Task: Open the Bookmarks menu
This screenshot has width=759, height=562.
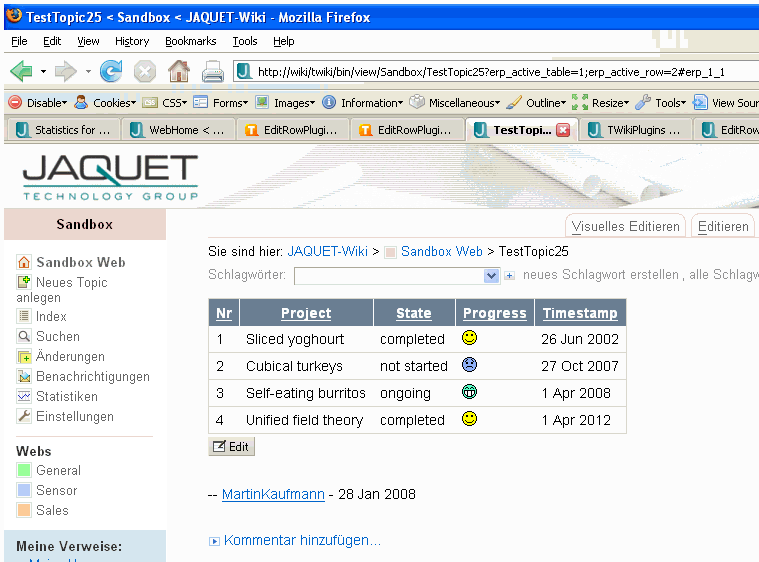Action: tap(190, 41)
